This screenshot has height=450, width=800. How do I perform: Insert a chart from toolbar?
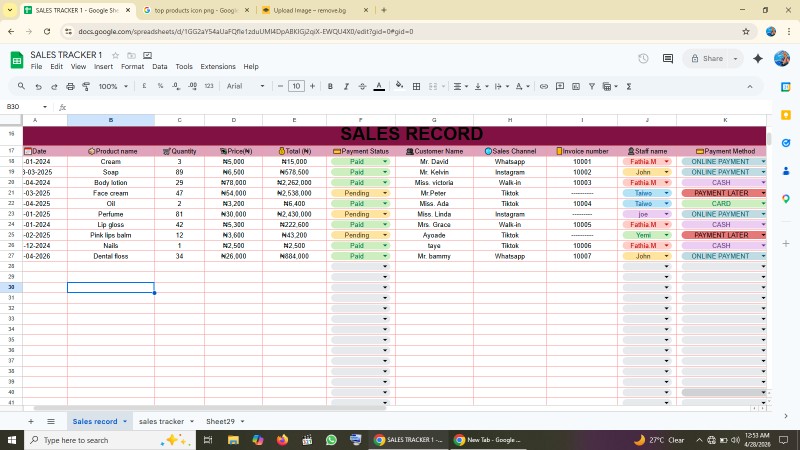(x=576, y=87)
